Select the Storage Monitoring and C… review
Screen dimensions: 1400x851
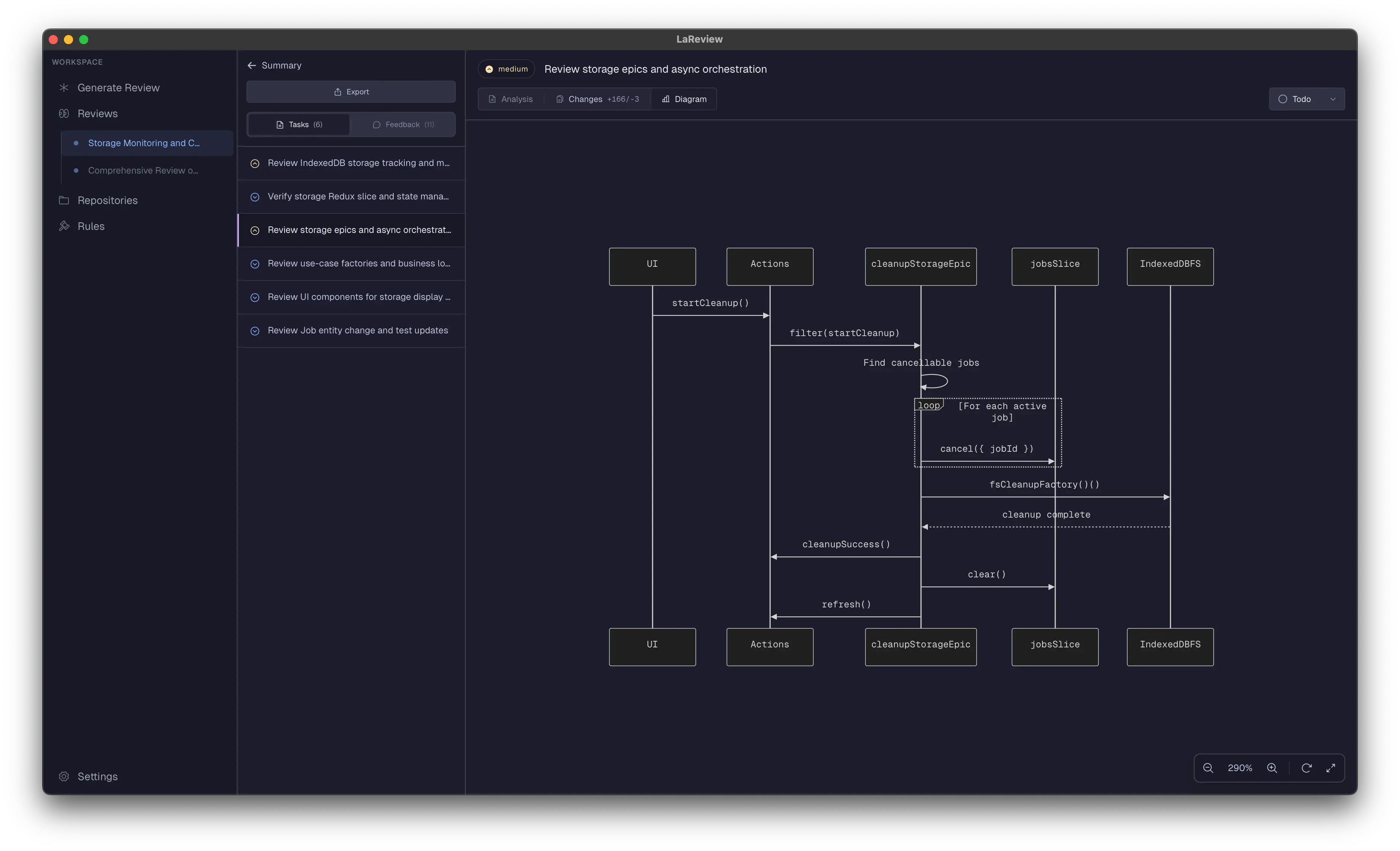(147, 143)
